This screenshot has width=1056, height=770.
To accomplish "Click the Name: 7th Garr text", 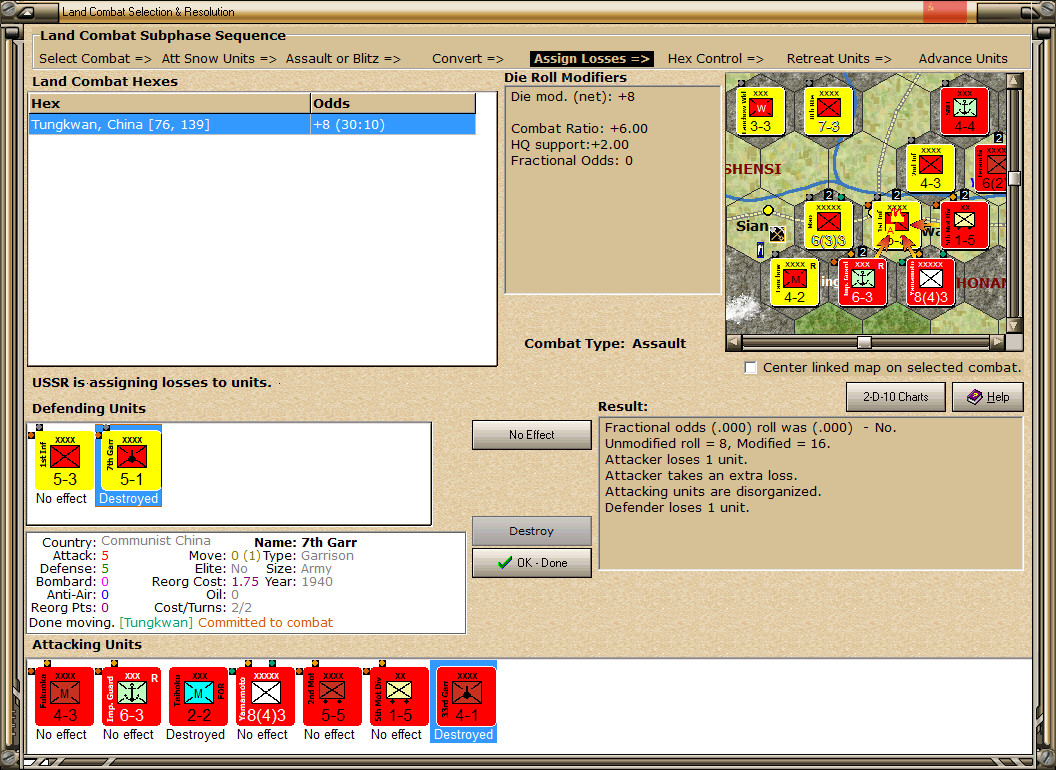I will (306, 542).
